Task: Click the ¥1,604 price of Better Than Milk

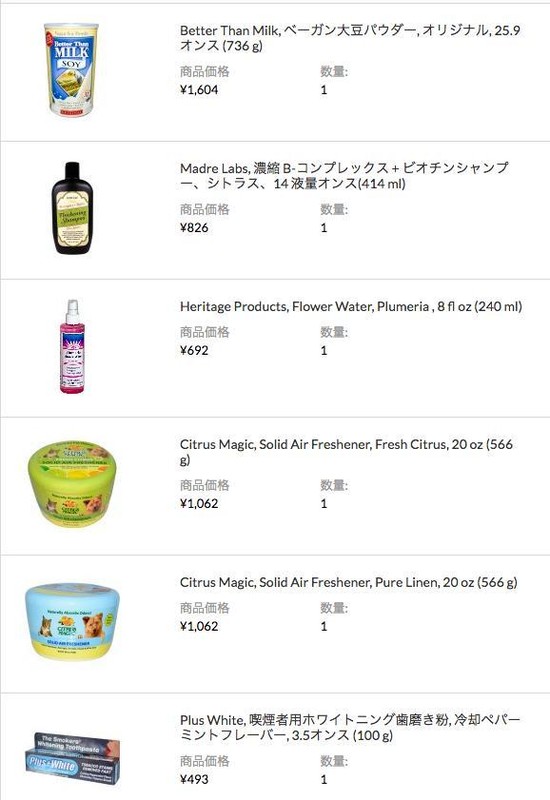Action: point(199,90)
